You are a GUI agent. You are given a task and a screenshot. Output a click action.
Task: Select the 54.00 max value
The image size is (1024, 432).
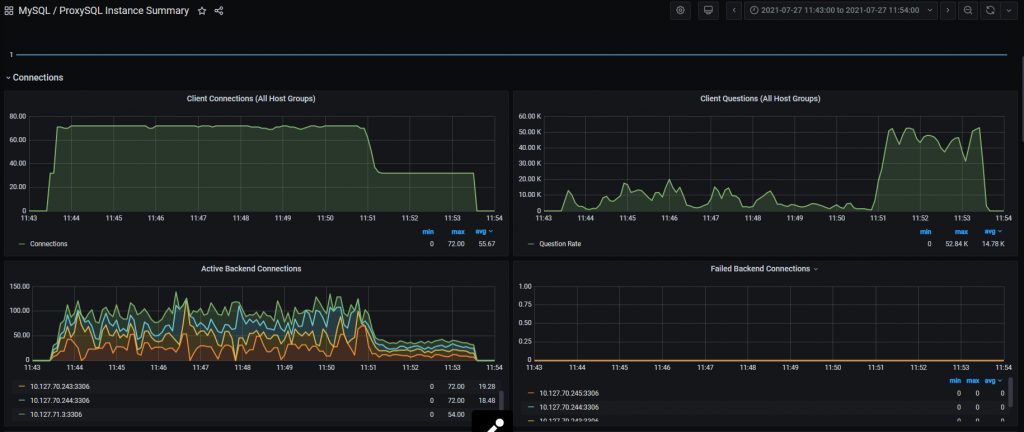click(455, 414)
